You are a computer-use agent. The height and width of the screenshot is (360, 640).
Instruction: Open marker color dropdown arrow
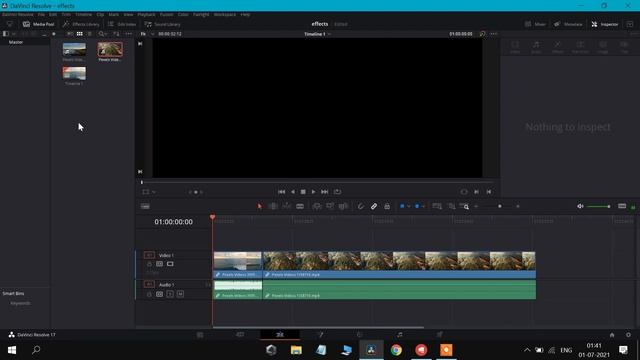[423, 207]
